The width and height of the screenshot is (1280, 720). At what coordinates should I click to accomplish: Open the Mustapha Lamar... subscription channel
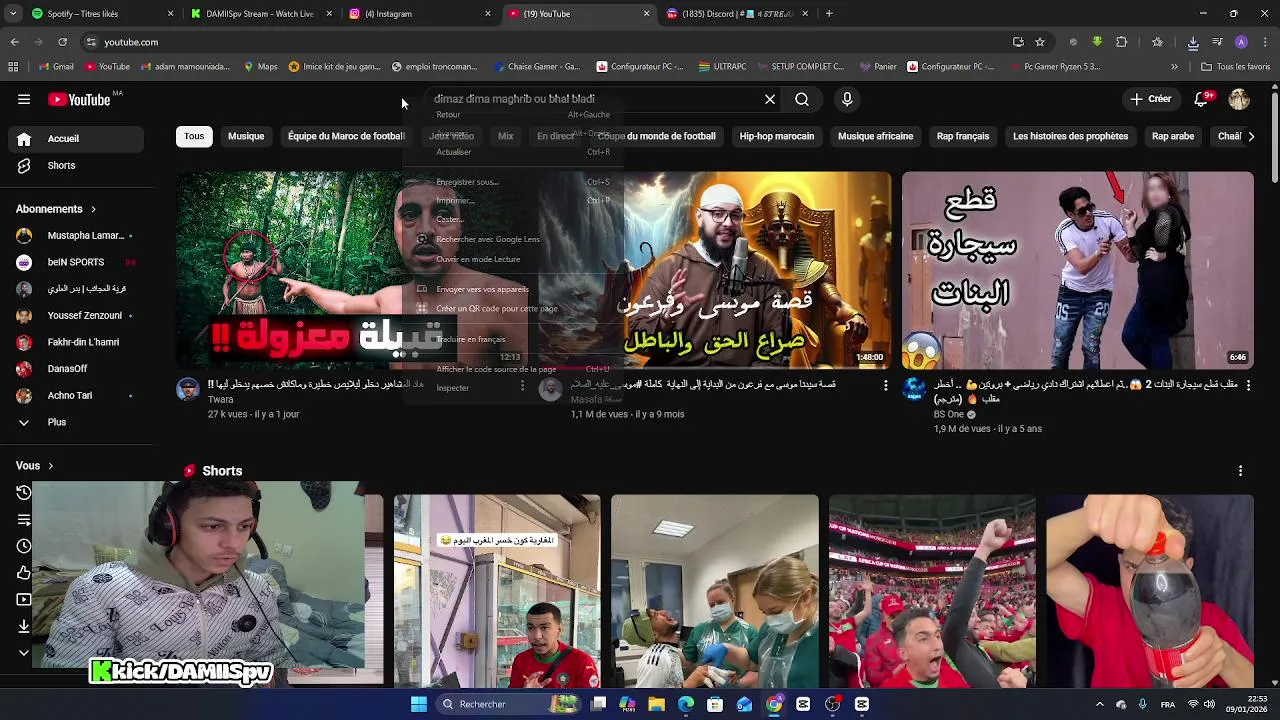tap(74, 235)
